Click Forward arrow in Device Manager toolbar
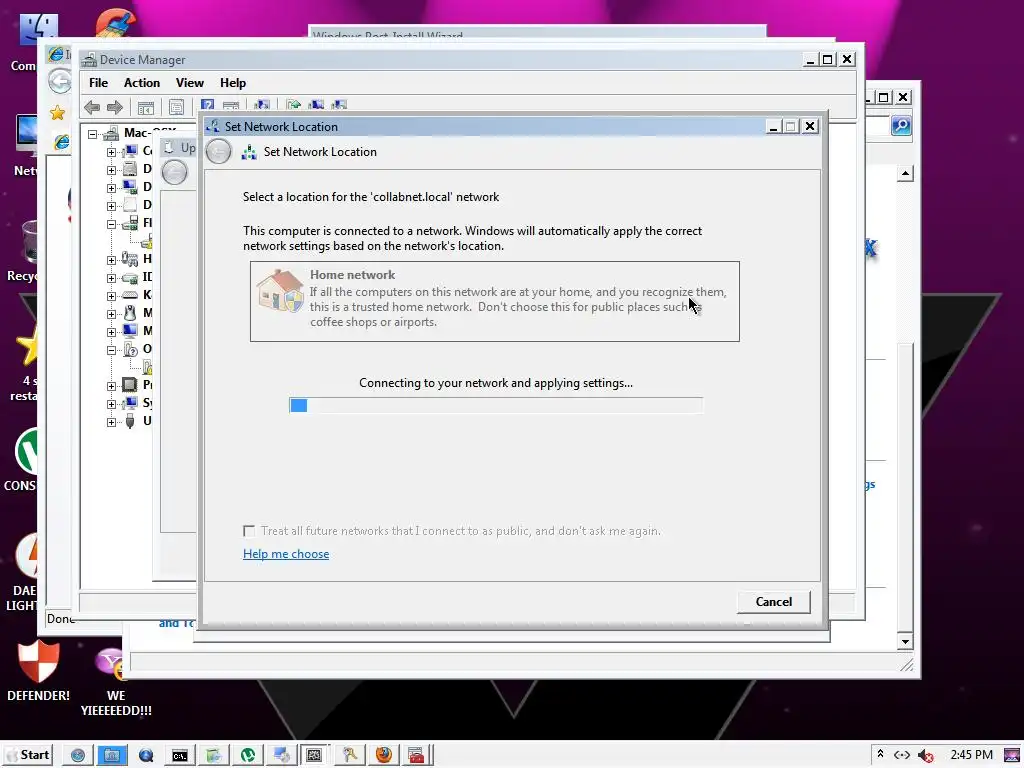This screenshot has width=1024, height=768. pyautogui.click(x=115, y=107)
